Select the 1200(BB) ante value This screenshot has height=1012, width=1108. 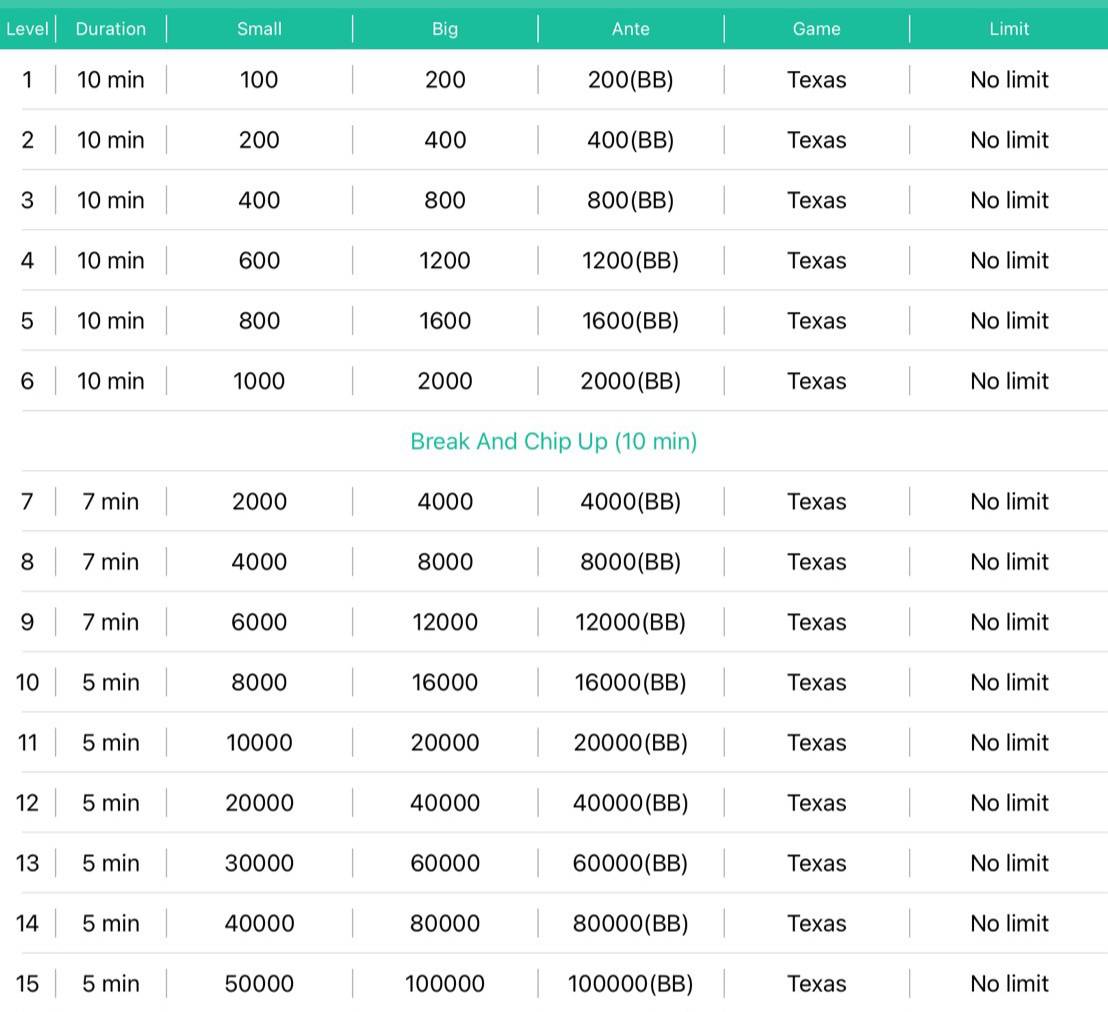point(631,261)
